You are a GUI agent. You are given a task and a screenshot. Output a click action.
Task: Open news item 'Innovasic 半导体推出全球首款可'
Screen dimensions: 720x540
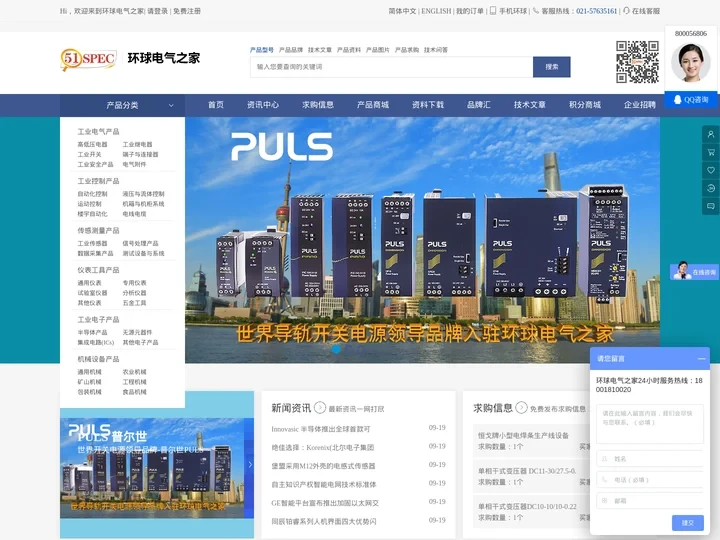click(x=321, y=429)
